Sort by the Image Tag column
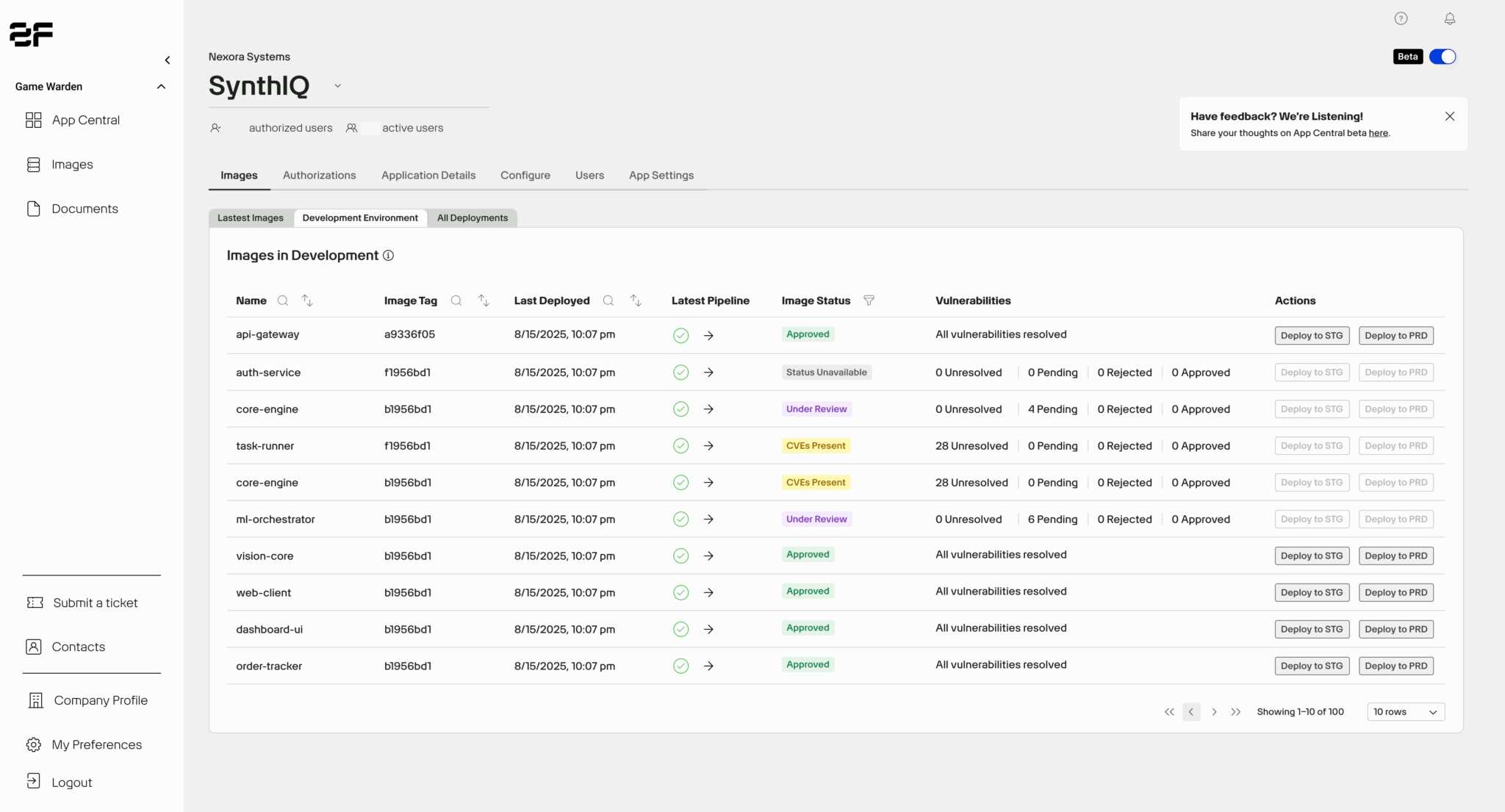The width and height of the screenshot is (1505, 812). pos(484,301)
